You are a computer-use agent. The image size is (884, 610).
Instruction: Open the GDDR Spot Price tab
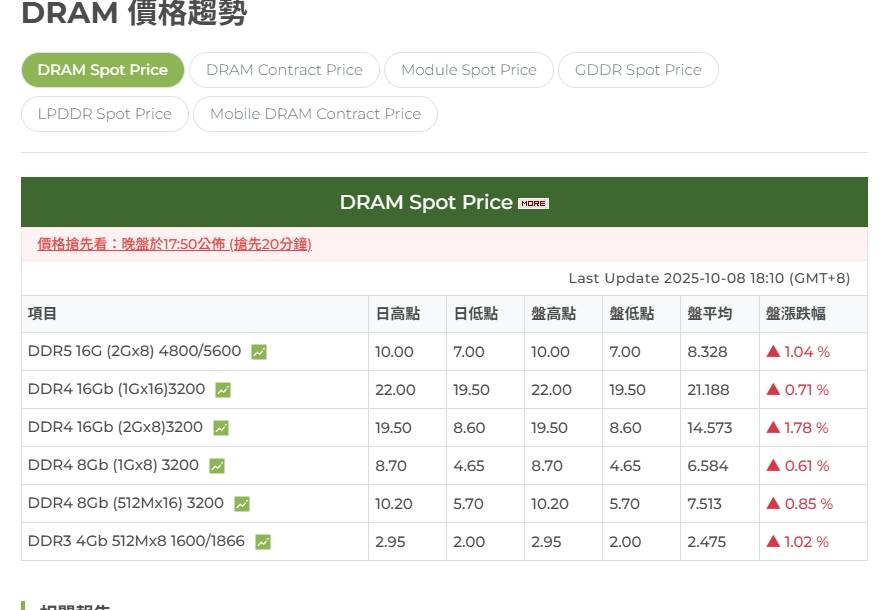[x=638, y=70]
